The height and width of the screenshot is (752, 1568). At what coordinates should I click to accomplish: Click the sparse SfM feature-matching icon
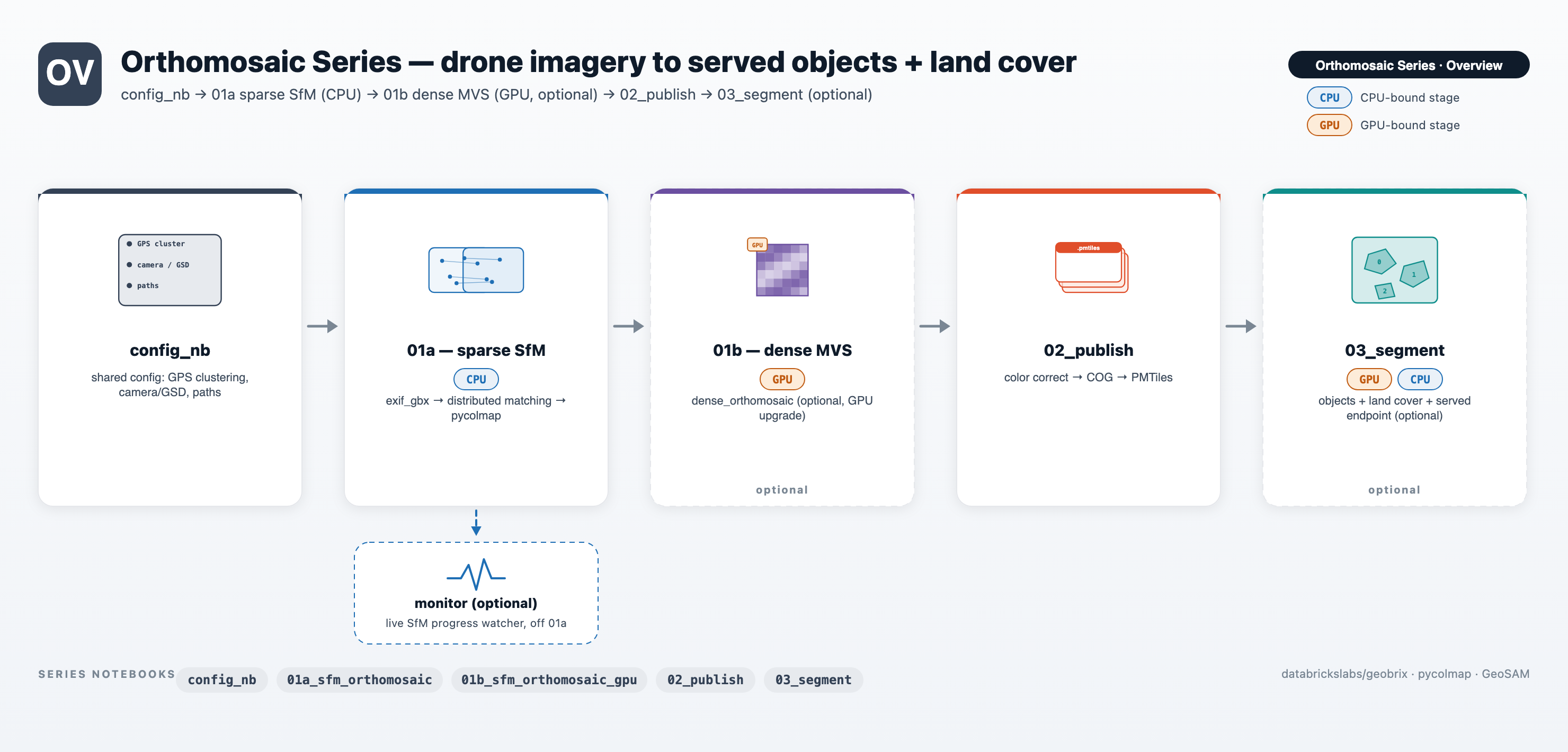pyautogui.click(x=476, y=270)
